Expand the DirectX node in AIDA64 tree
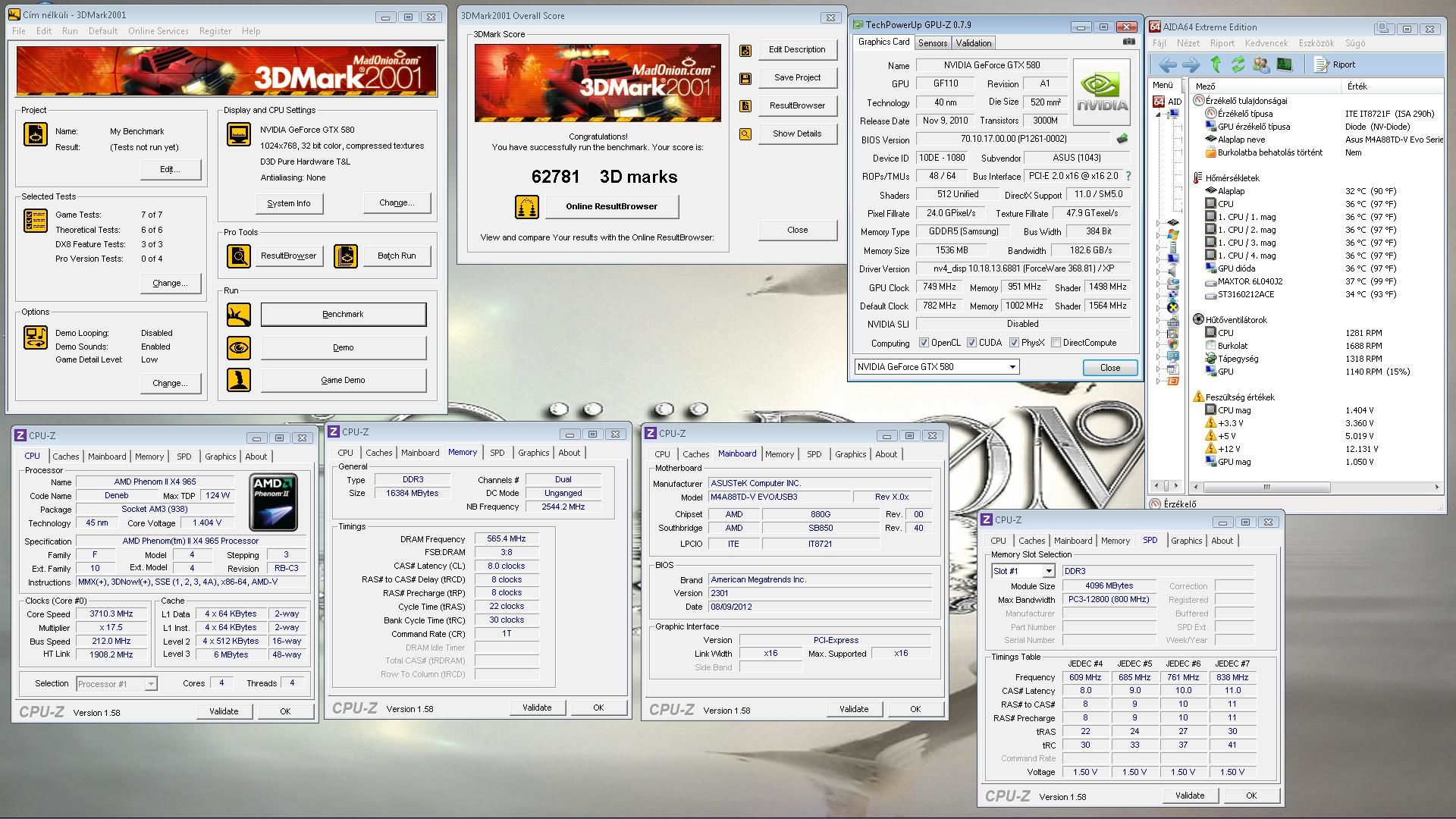Image resolution: width=1456 pixels, height=819 pixels. (x=1158, y=308)
